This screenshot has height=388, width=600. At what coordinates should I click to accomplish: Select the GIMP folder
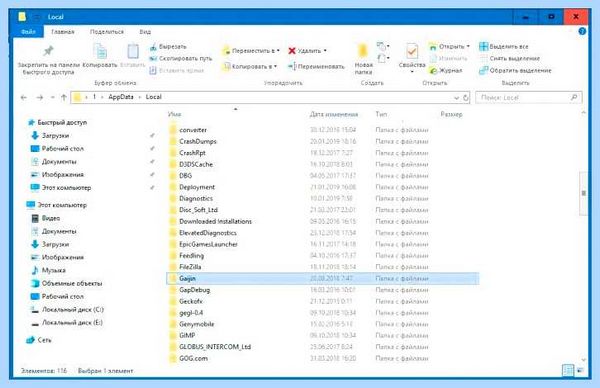click(187, 336)
